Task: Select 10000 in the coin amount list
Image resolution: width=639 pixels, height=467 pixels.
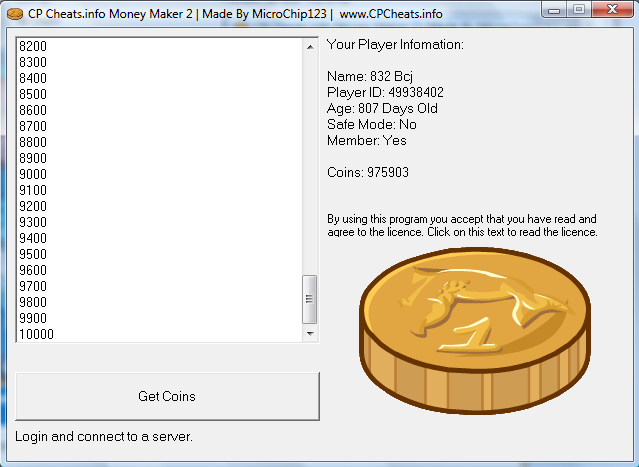Action: tap(37, 334)
